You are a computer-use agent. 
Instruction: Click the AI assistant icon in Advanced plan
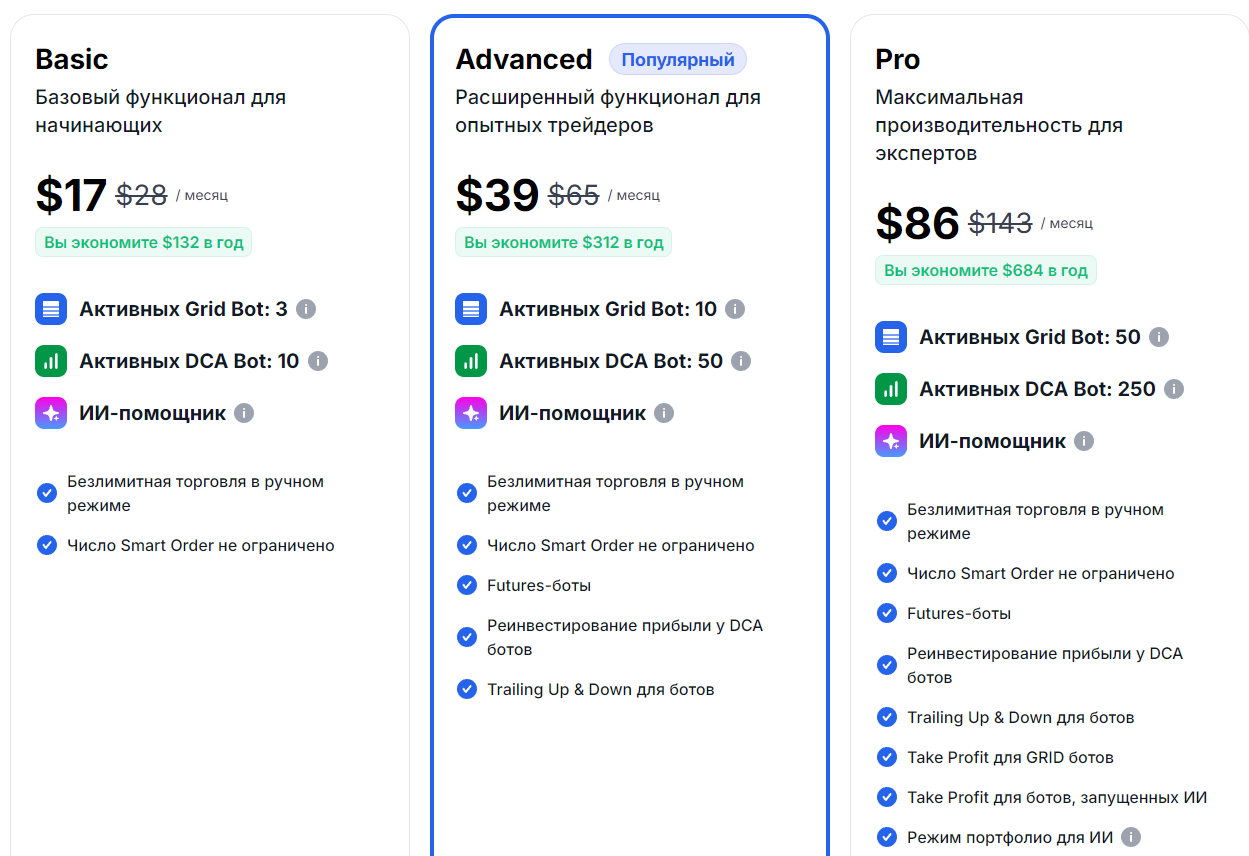pyautogui.click(x=471, y=413)
